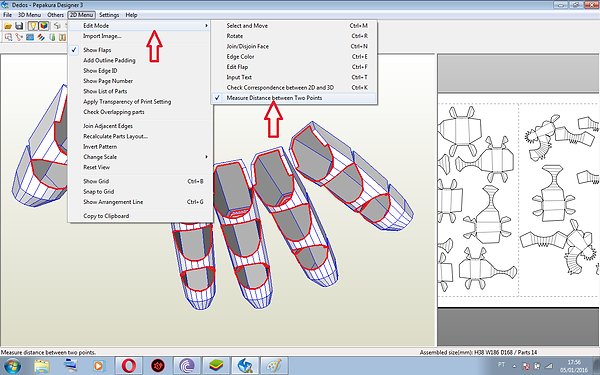Image resolution: width=600 pixels, height=375 pixels.
Task: Choose Edit Flap mode
Action: tap(294, 67)
